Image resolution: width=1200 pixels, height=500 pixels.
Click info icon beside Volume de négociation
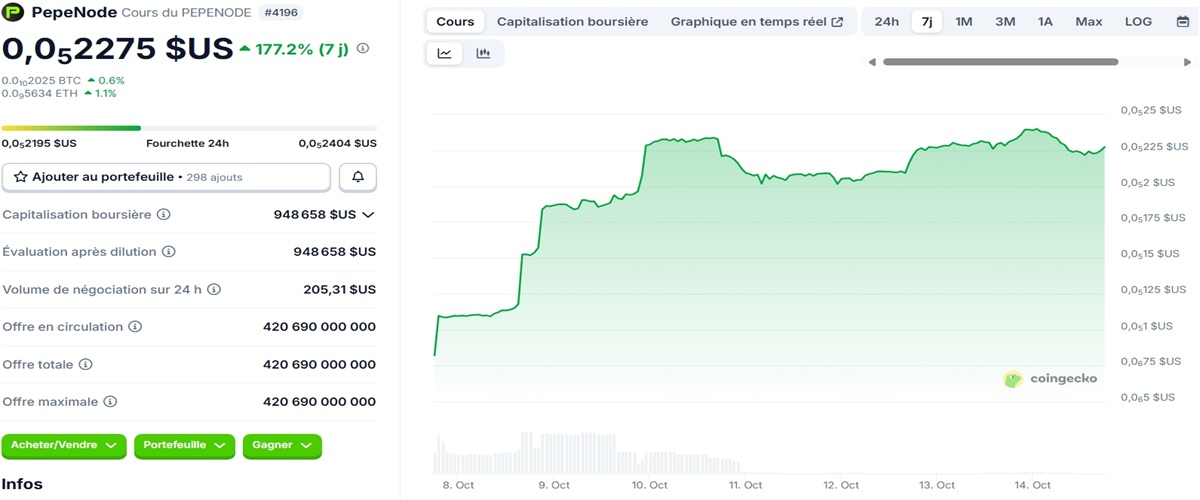tap(214, 290)
